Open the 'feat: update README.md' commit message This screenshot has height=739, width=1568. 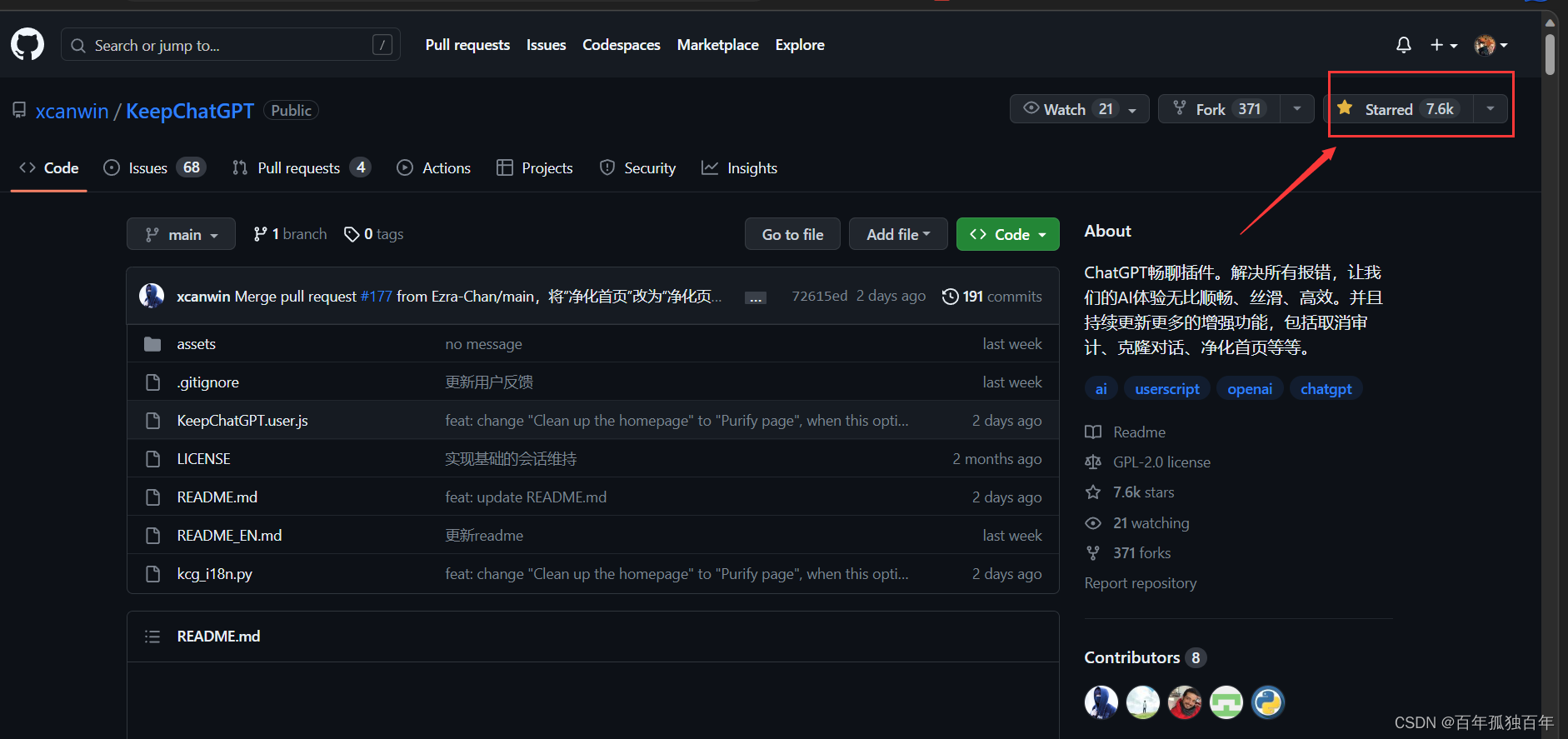(x=526, y=497)
